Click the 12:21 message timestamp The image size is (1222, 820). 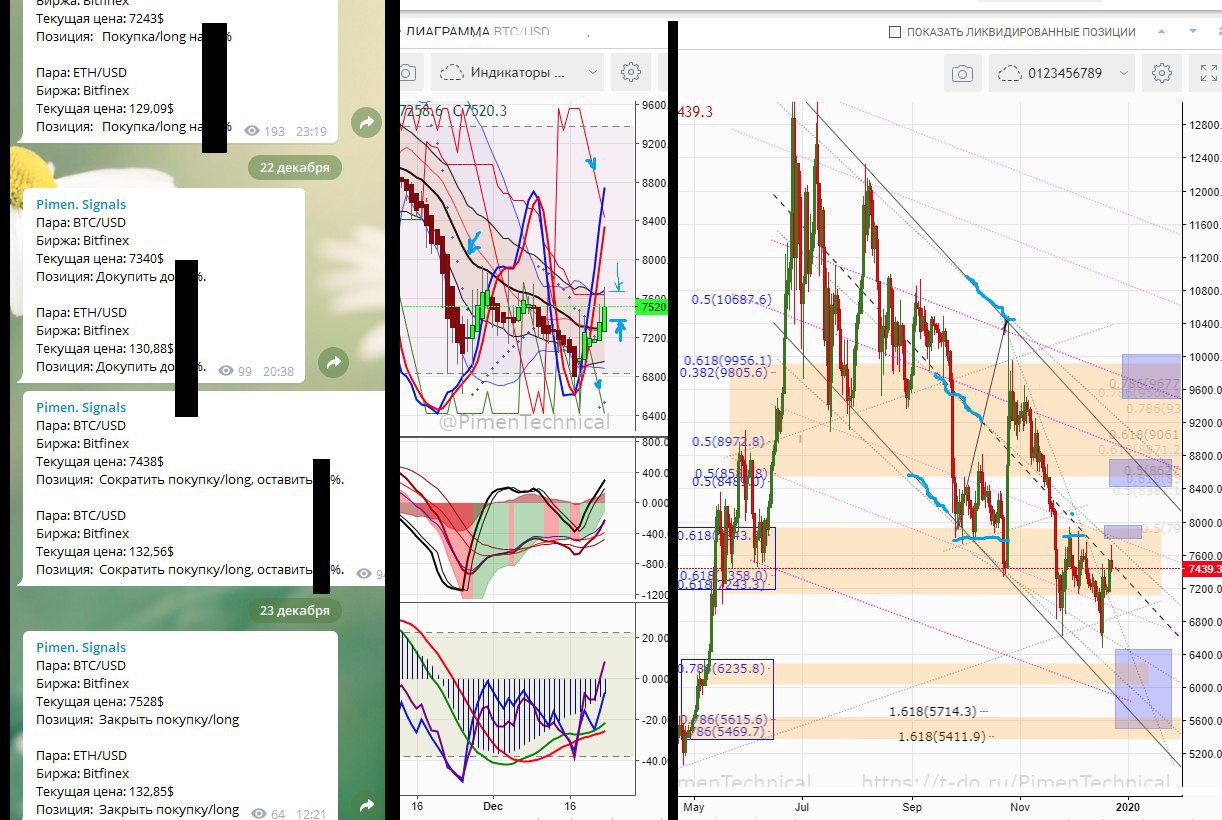(x=311, y=814)
